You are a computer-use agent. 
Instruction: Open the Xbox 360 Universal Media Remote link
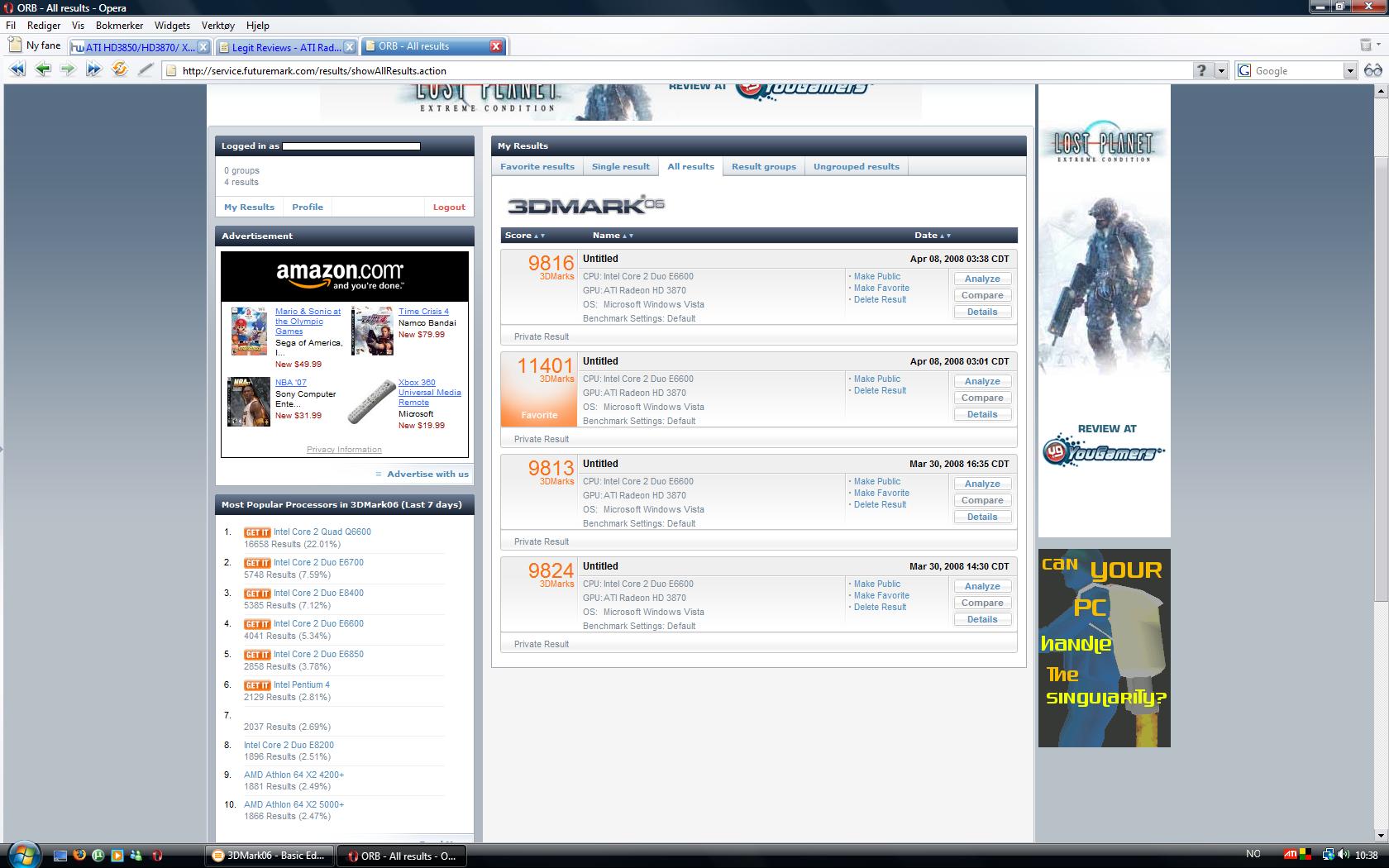430,393
